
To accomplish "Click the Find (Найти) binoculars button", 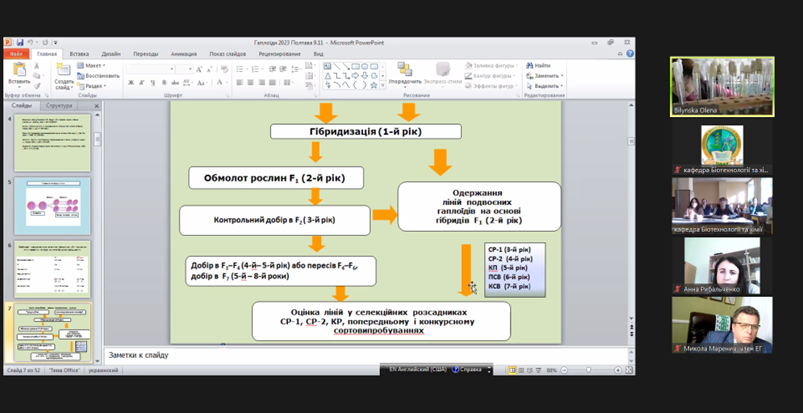I will [538, 66].
